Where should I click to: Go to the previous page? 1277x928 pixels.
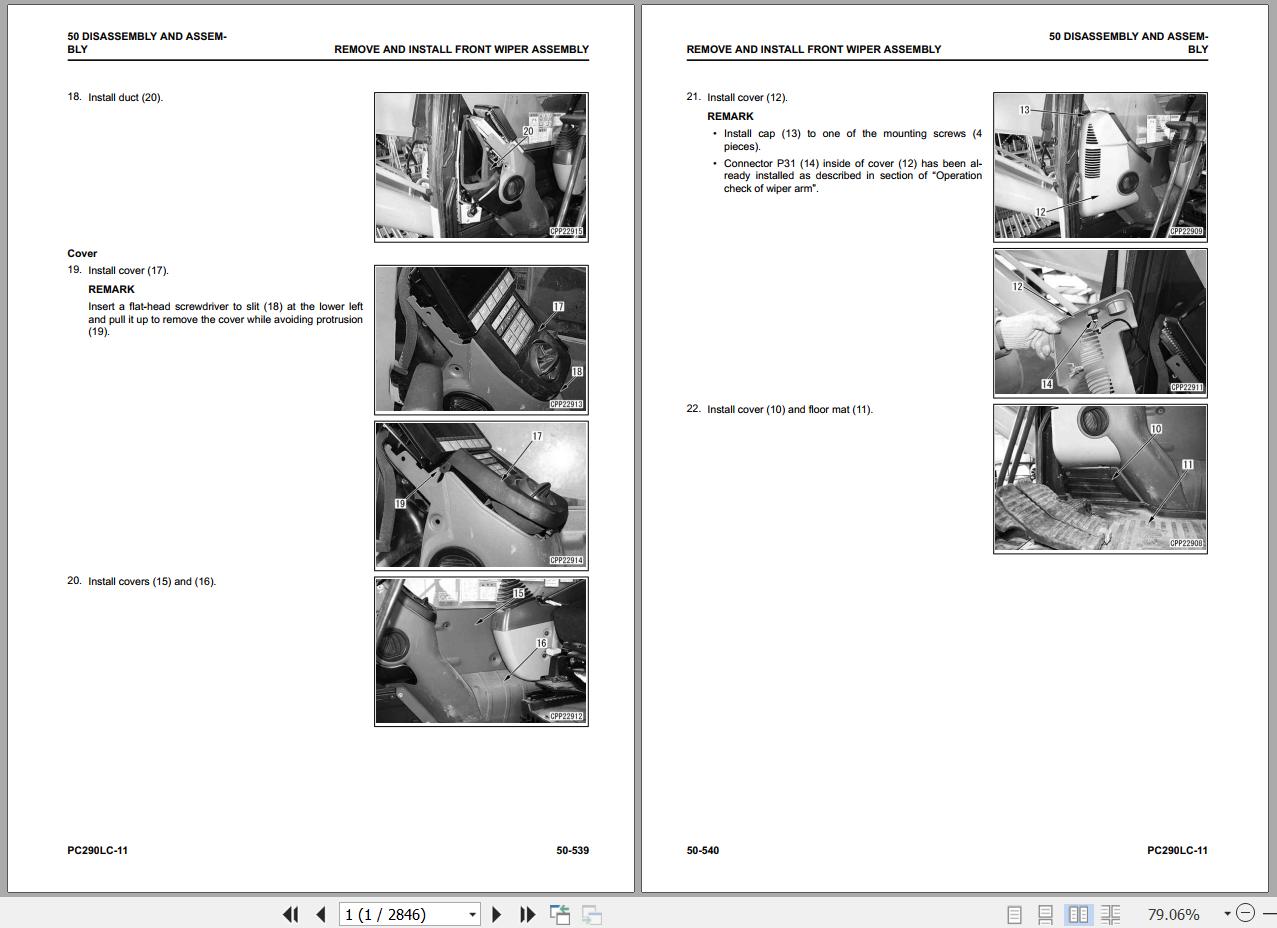pos(321,914)
